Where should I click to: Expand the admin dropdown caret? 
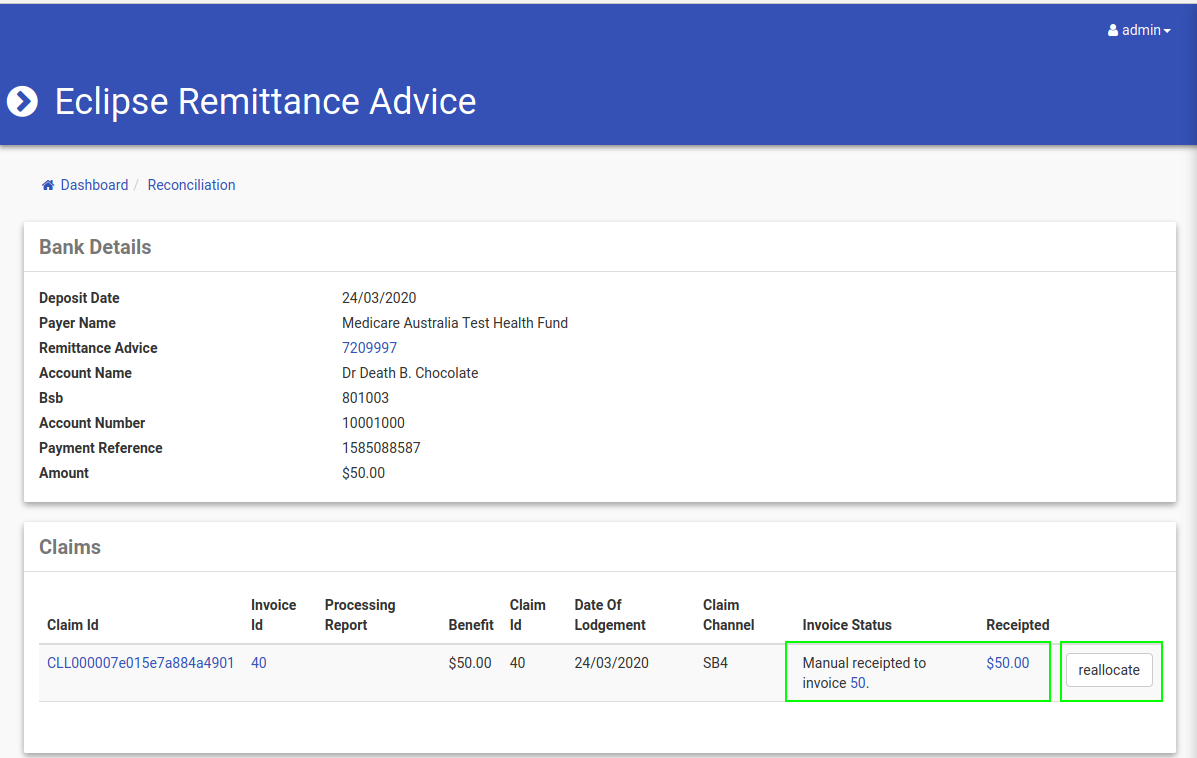[x=1167, y=32]
